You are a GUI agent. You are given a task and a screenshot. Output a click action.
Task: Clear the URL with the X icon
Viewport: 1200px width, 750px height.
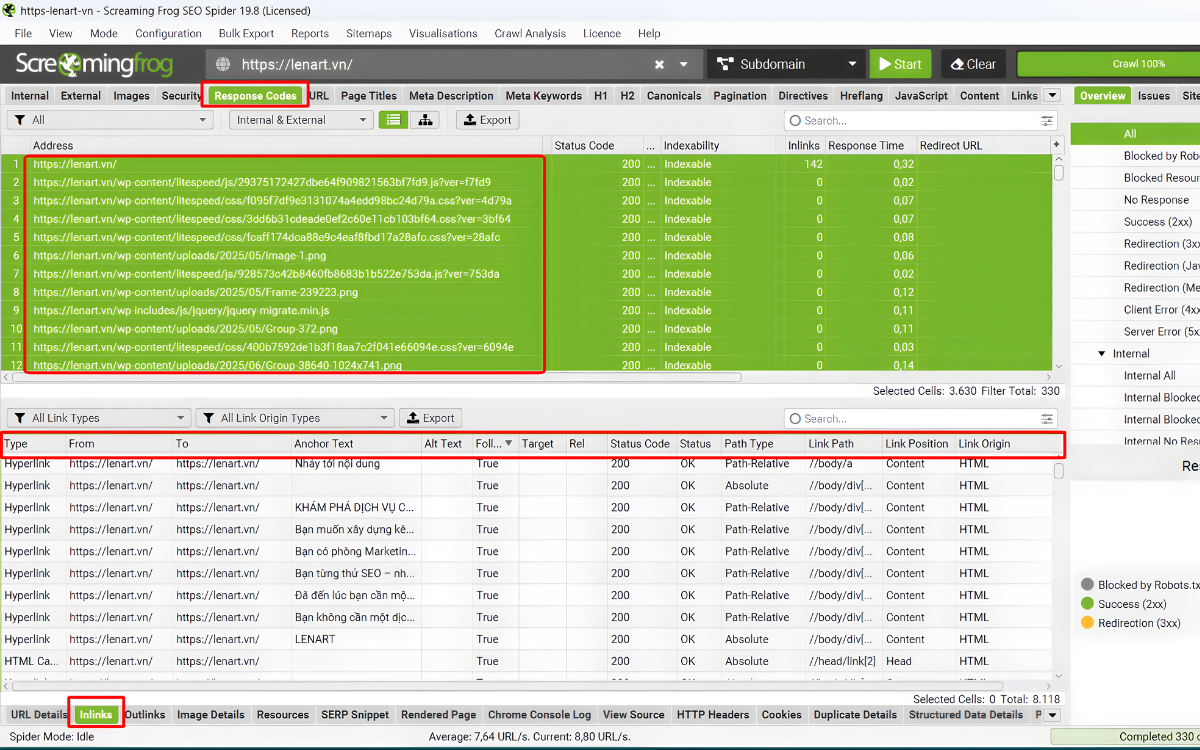pyautogui.click(x=659, y=64)
